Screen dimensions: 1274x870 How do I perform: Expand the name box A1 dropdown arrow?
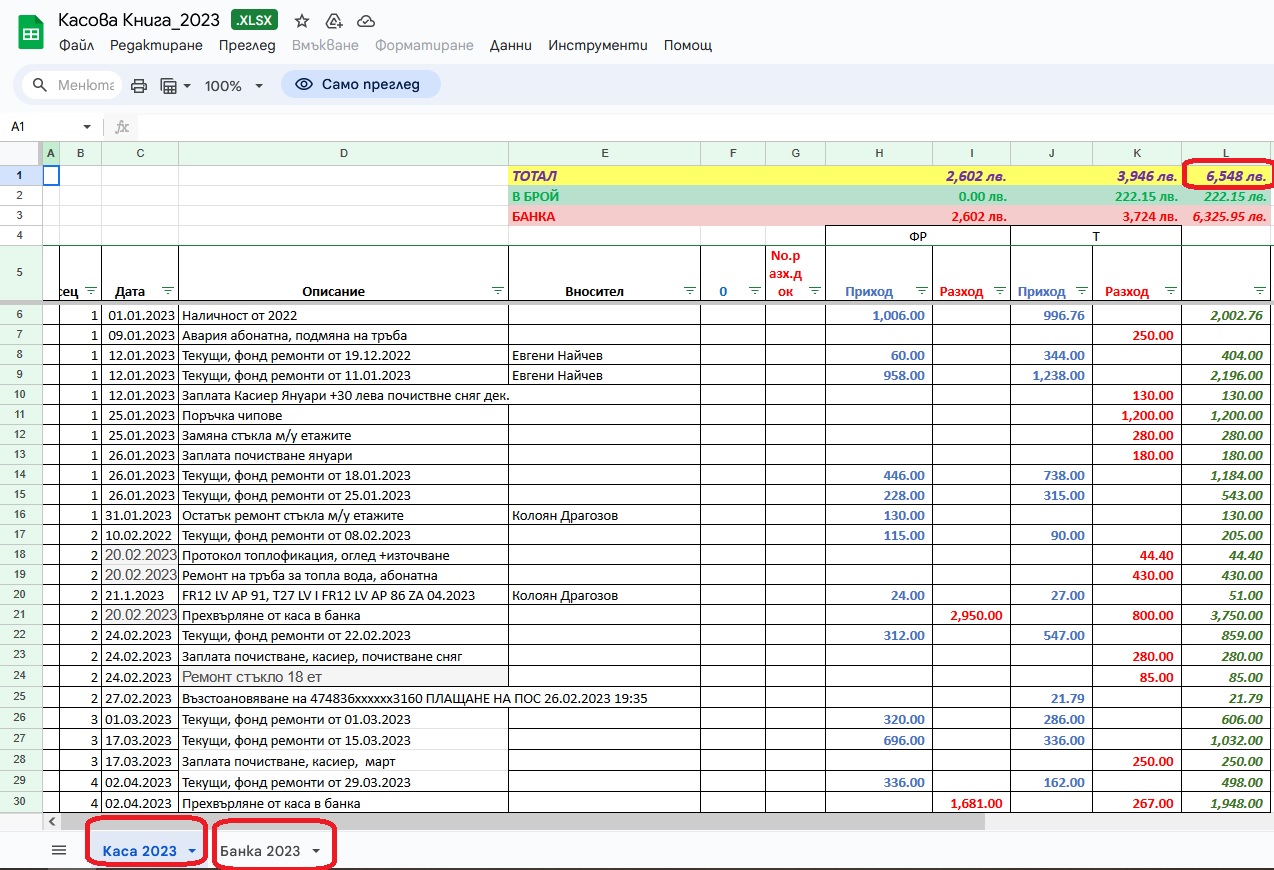coord(87,127)
